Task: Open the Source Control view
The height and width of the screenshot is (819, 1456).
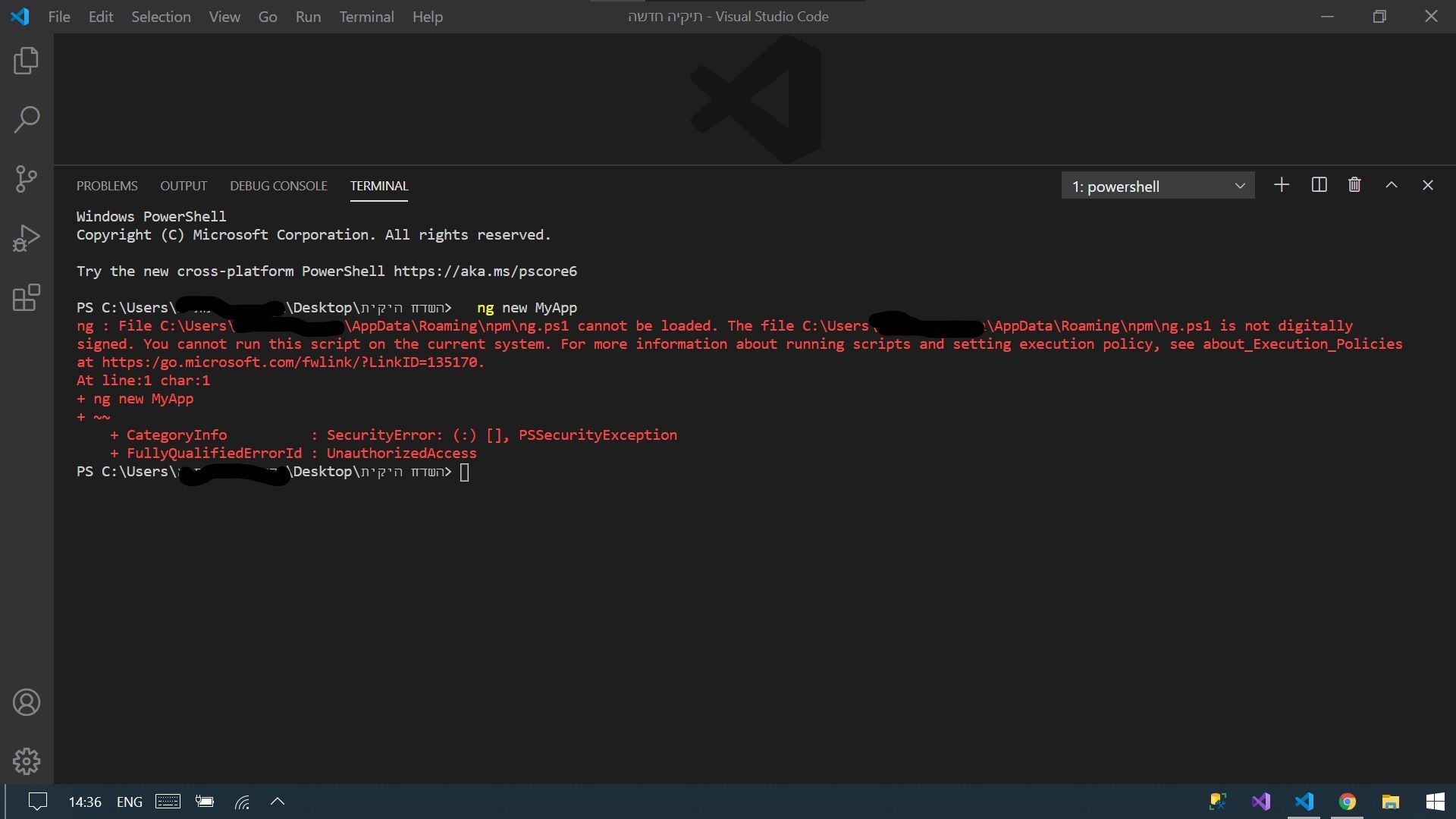Action: click(27, 179)
